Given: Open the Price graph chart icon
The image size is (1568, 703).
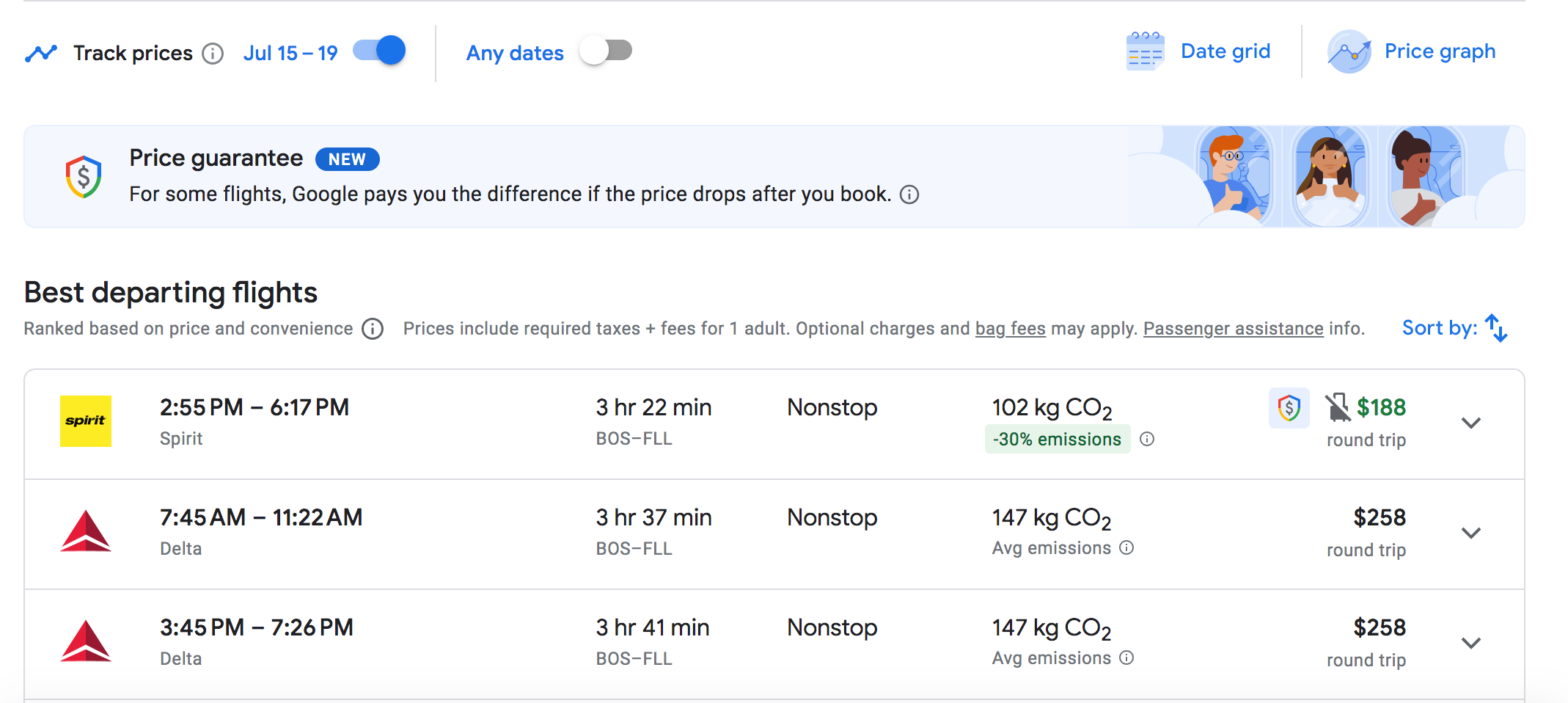Looking at the screenshot, I should click(1348, 52).
